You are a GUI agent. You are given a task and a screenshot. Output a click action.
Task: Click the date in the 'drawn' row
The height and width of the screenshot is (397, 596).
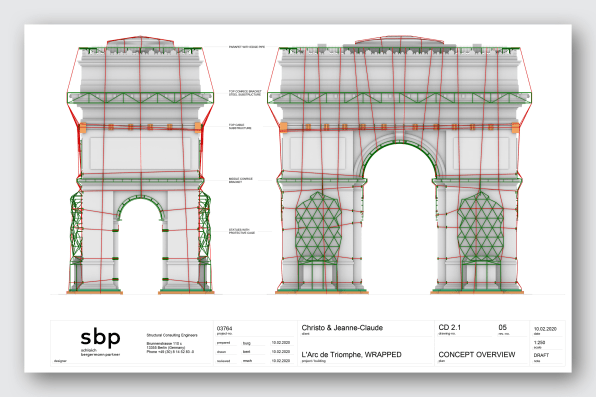tap(281, 352)
